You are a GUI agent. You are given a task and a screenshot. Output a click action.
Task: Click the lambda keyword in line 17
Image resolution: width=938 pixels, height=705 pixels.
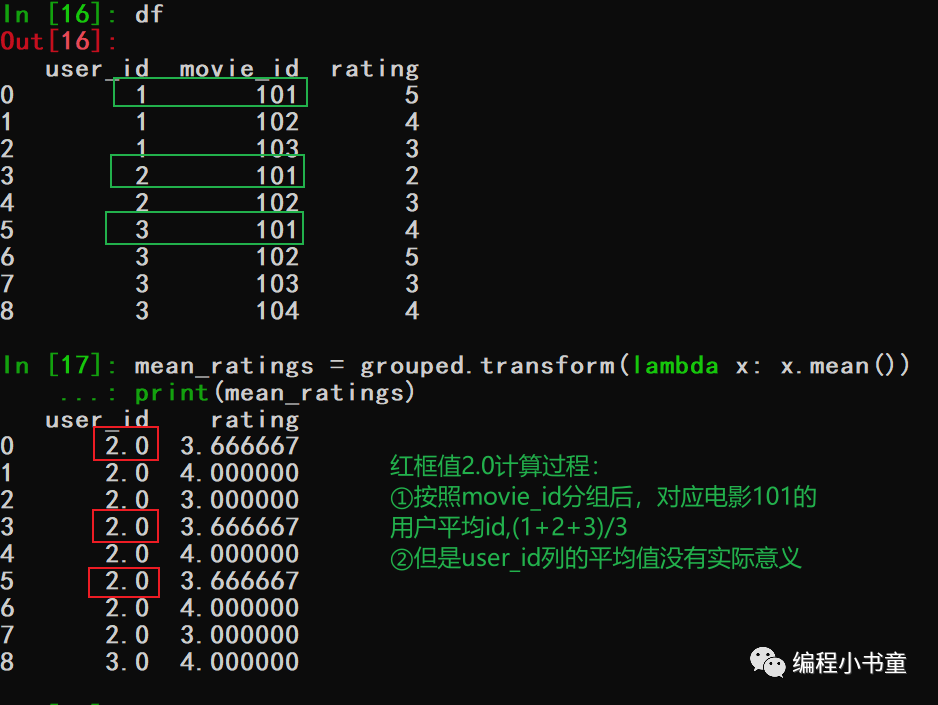(675, 365)
